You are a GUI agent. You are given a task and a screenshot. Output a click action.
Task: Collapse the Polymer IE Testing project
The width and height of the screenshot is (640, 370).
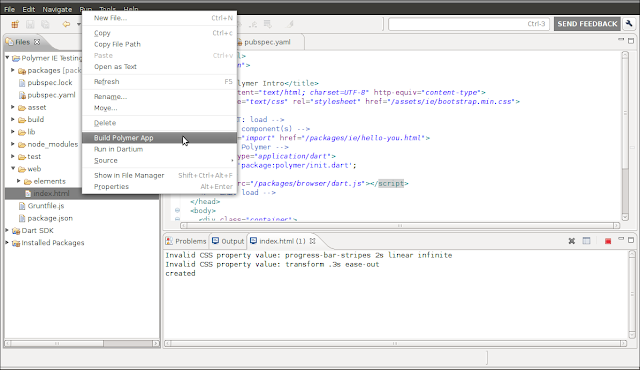coord(7,58)
